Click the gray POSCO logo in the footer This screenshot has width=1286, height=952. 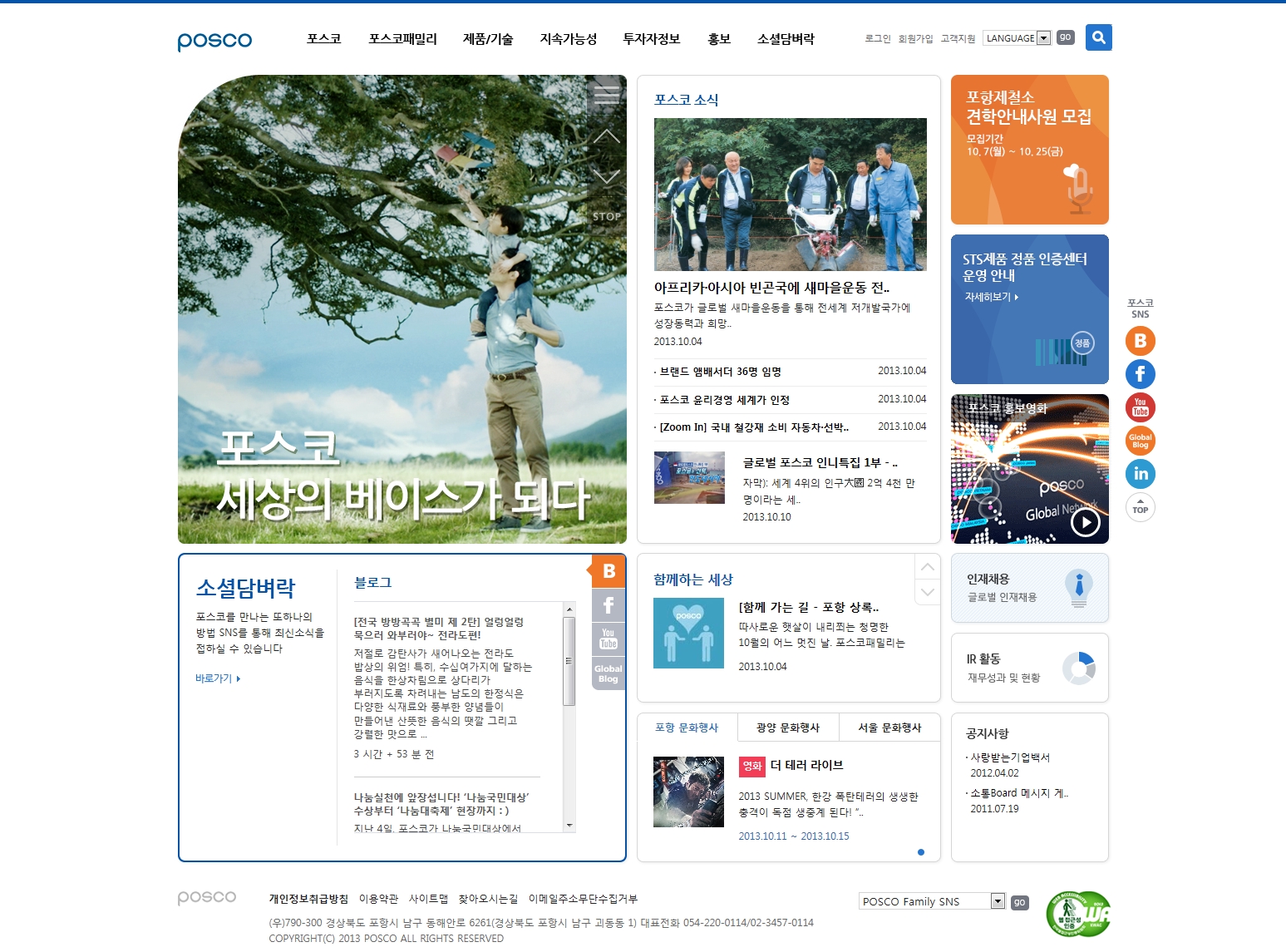(207, 898)
